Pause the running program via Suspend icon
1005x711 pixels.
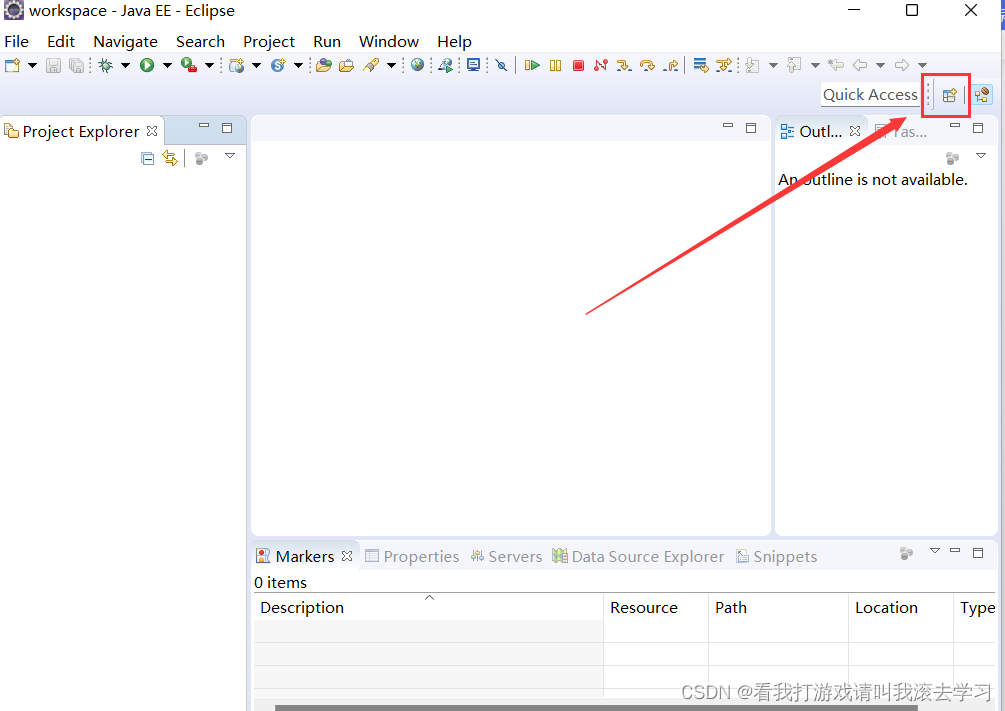point(556,65)
